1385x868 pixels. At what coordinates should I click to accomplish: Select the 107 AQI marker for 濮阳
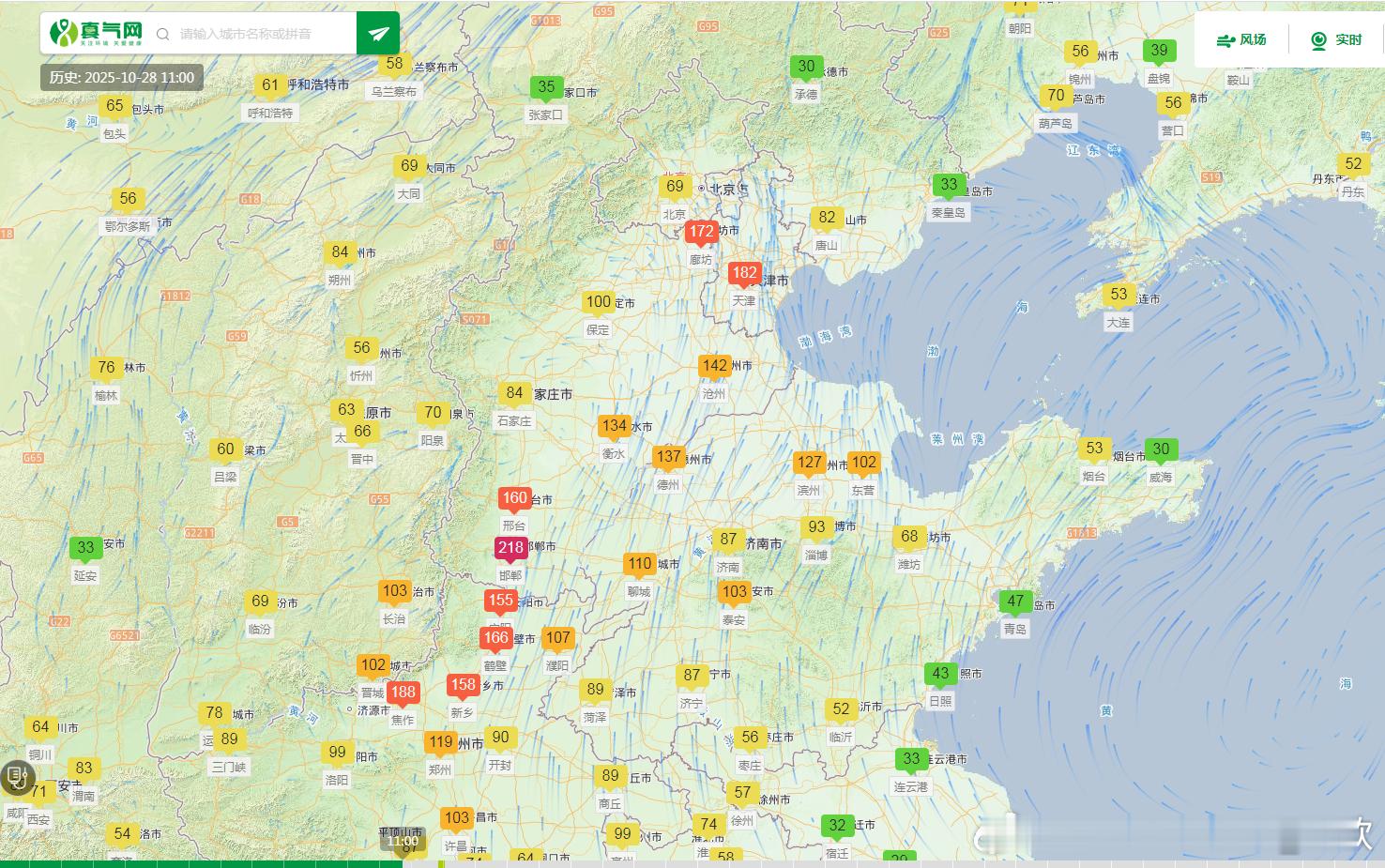click(x=557, y=639)
